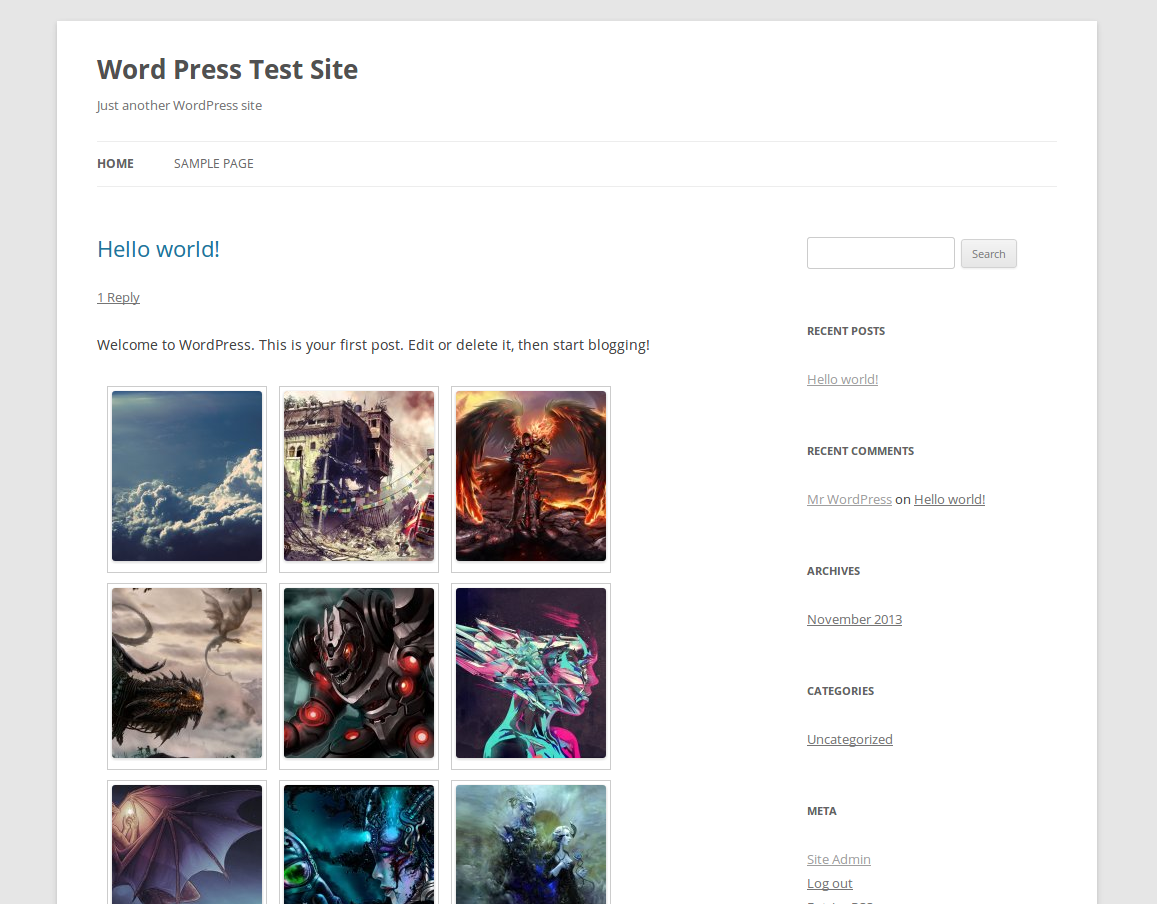Image resolution: width=1157 pixels, height=904 pixels.
Task: Open the purple bat-wing dragon thumbnail
Action: 187,844
